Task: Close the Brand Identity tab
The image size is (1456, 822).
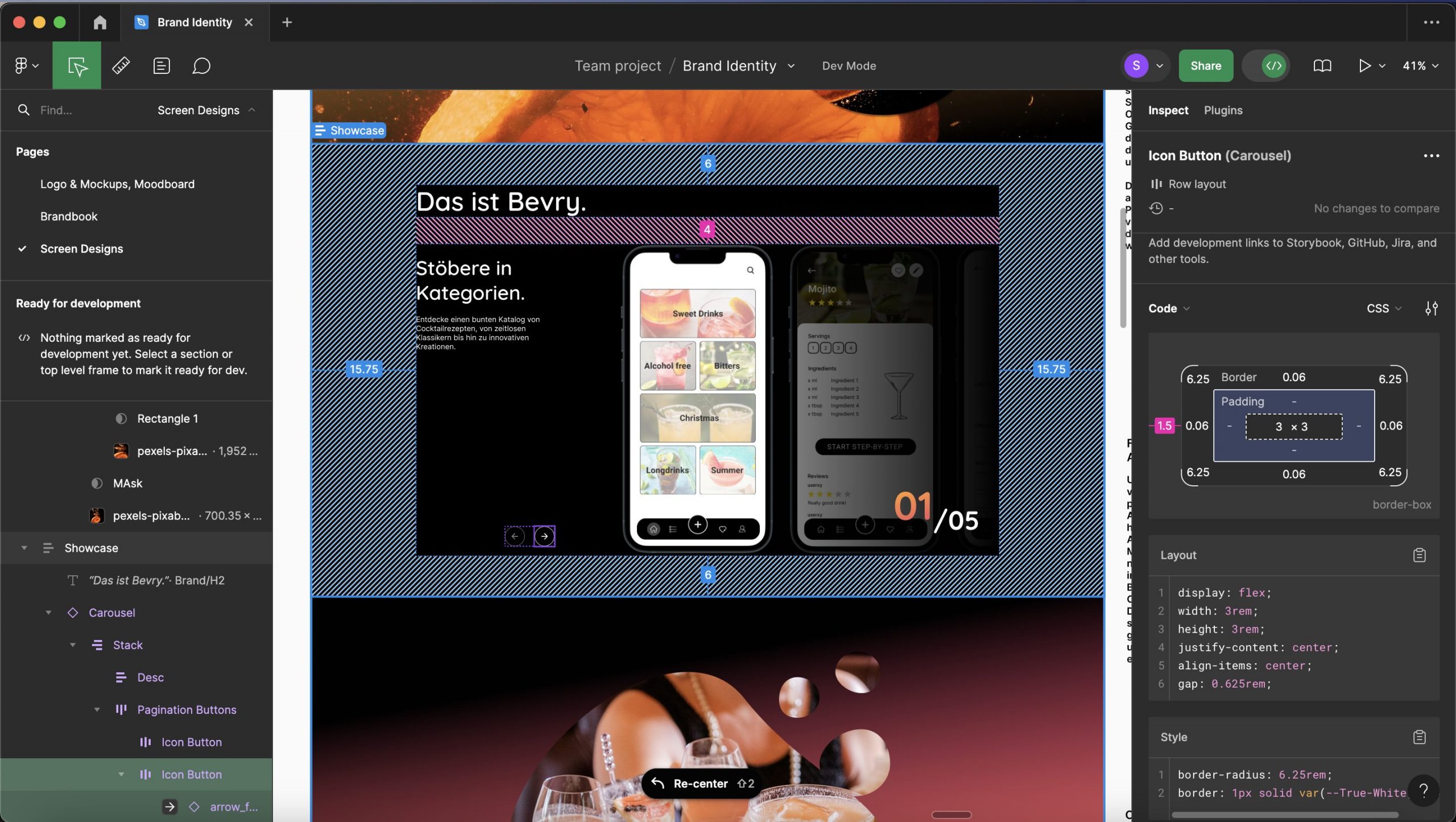Action: (x=249, y=22)
